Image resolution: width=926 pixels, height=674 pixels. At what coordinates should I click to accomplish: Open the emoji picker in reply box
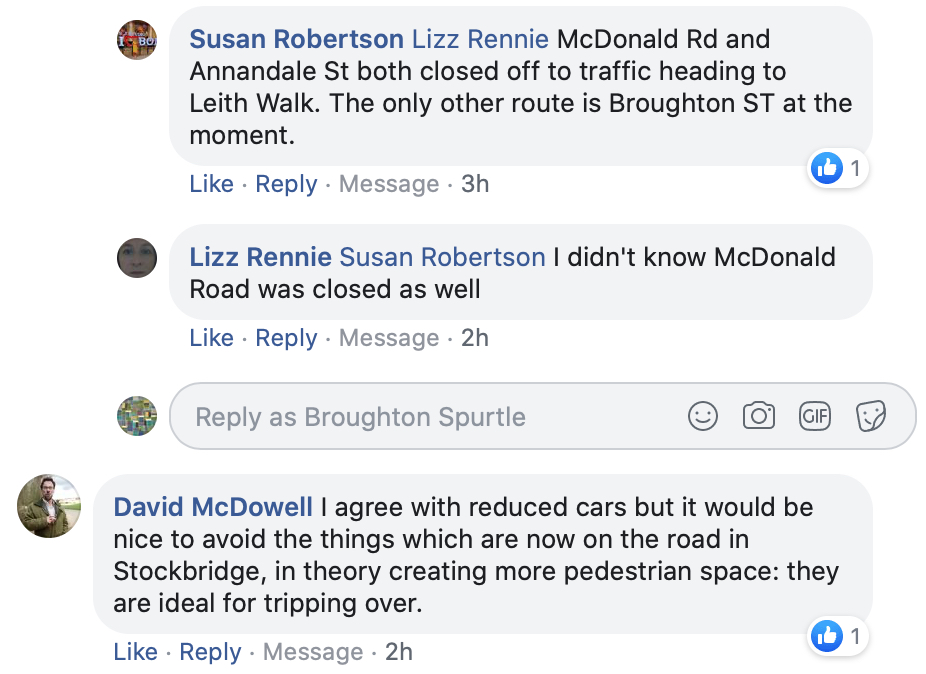pos(702,416)
